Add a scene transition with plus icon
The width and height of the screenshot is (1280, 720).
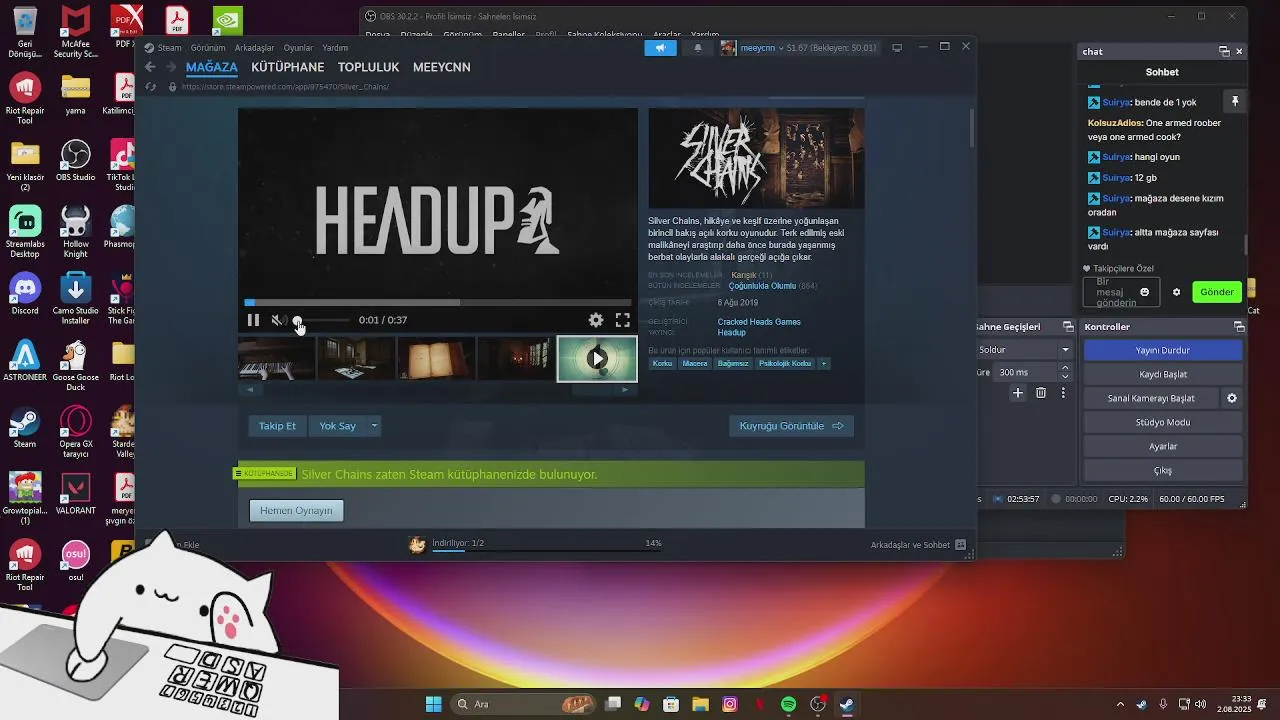click(1018, 393)
